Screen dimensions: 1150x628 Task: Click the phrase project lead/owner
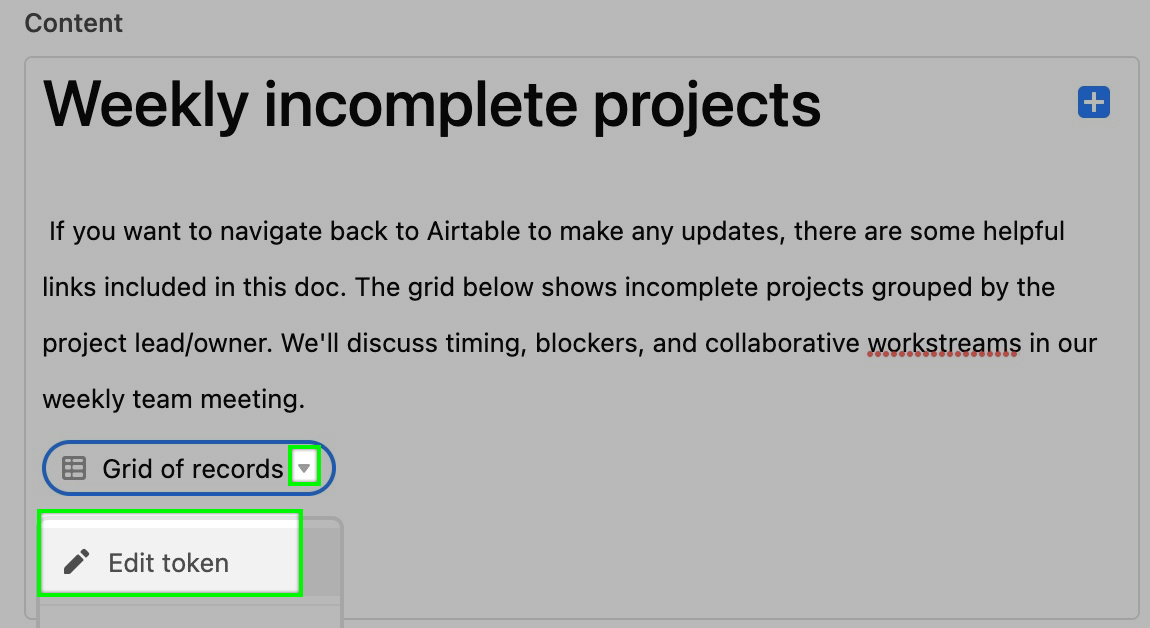157,343
